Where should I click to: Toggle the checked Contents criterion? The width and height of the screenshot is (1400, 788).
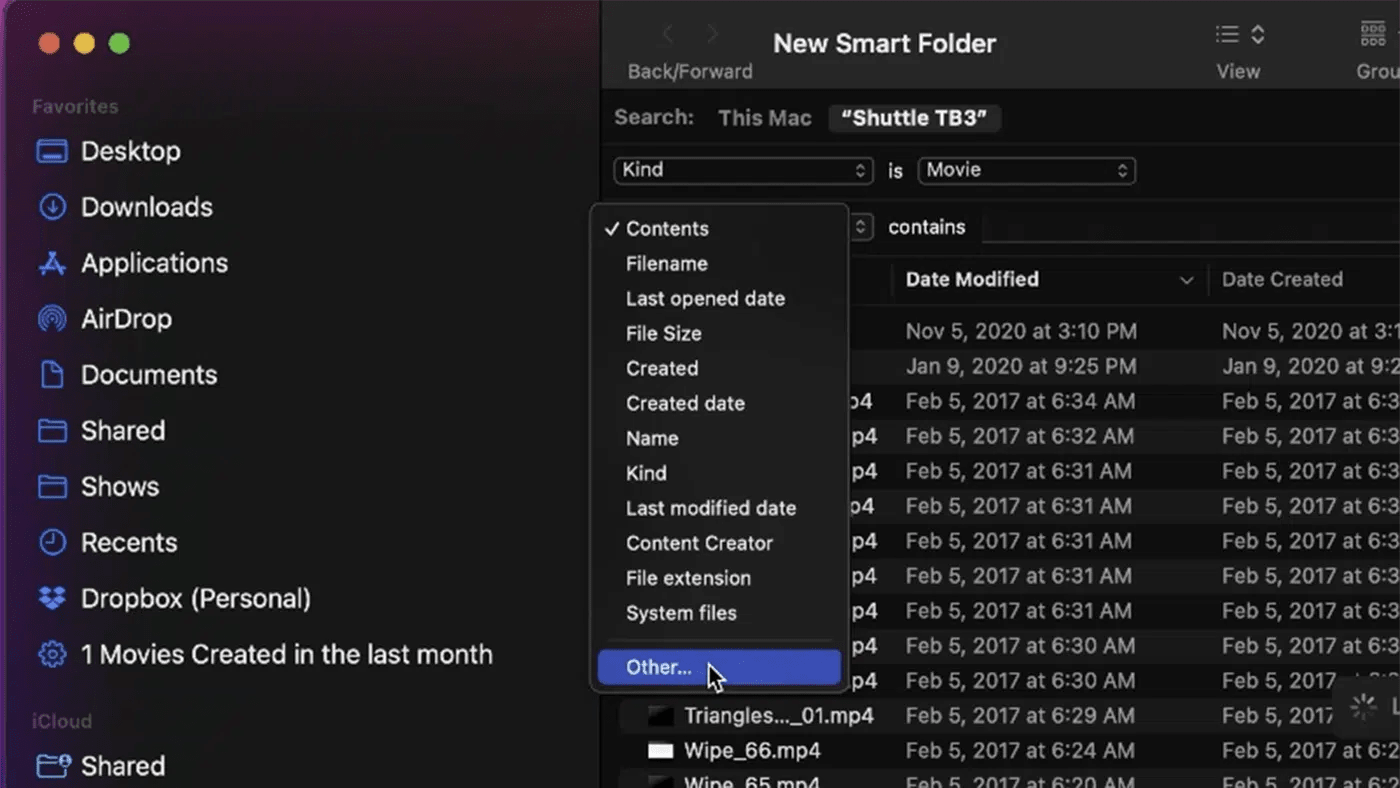(666, 228)
